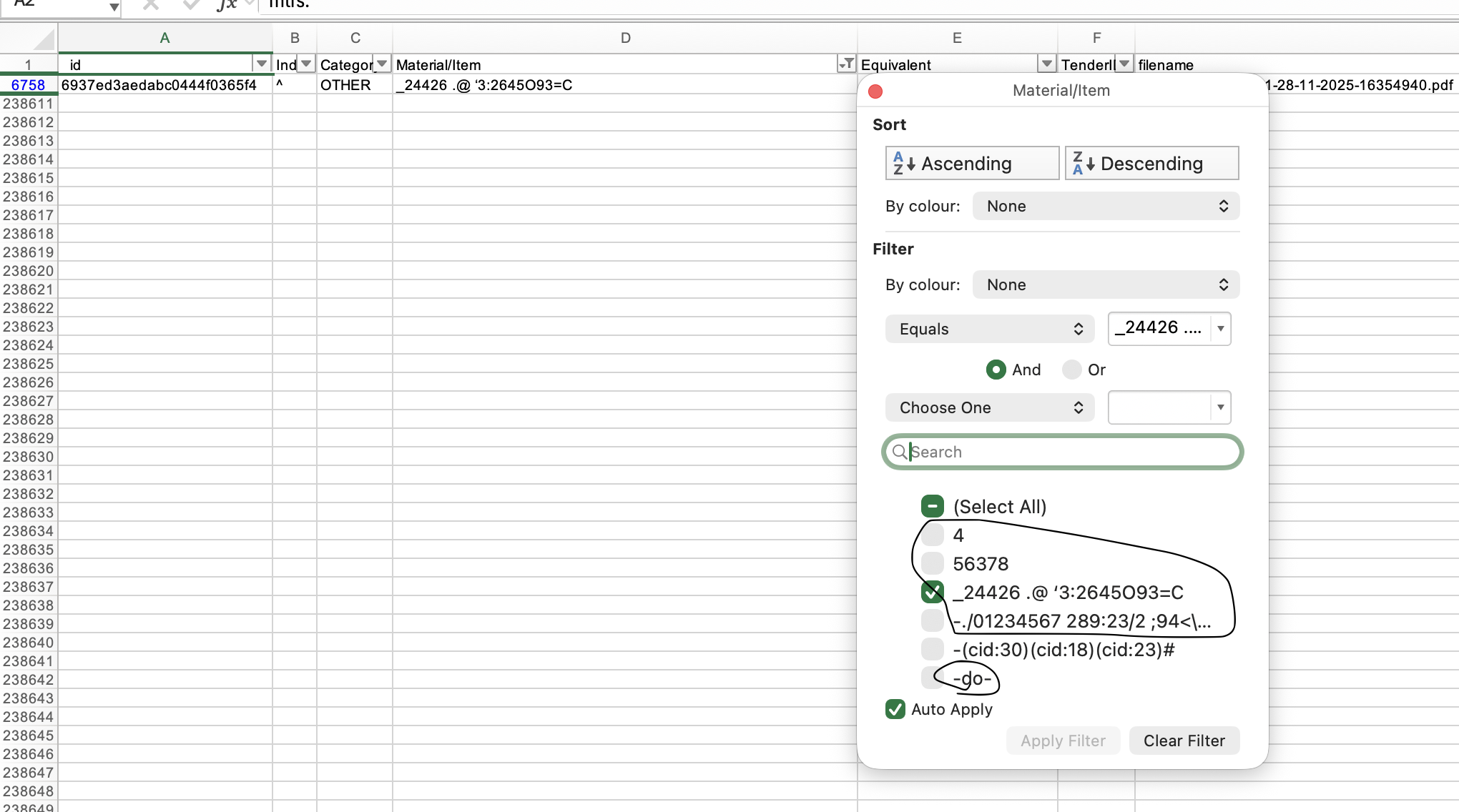Image resolution: width=1459 pixels, height=812 pixels.
Task: Click the Clear Filter button
Action: (1184, 741)
